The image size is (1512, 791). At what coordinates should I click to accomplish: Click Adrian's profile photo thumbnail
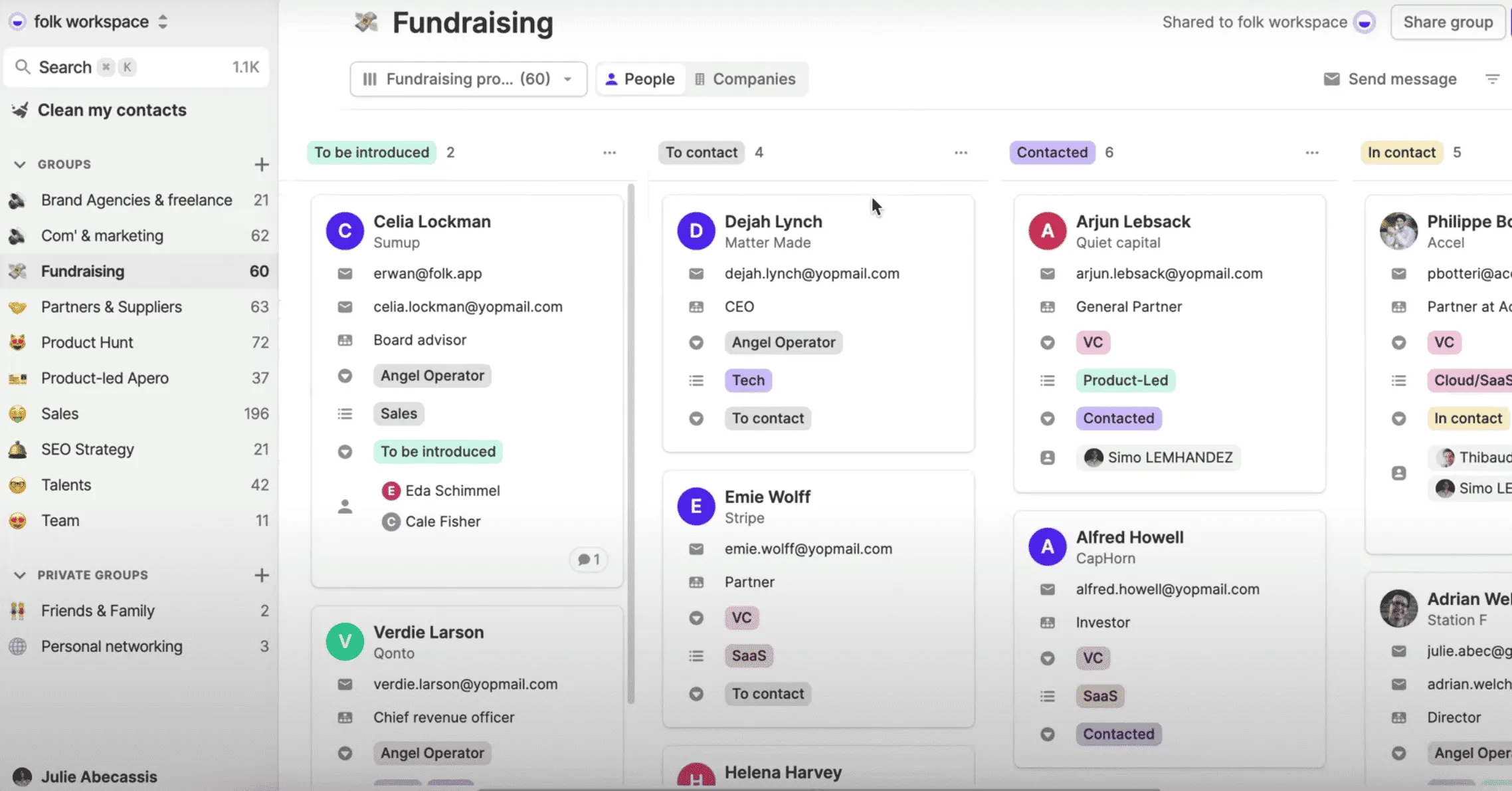1398,608
